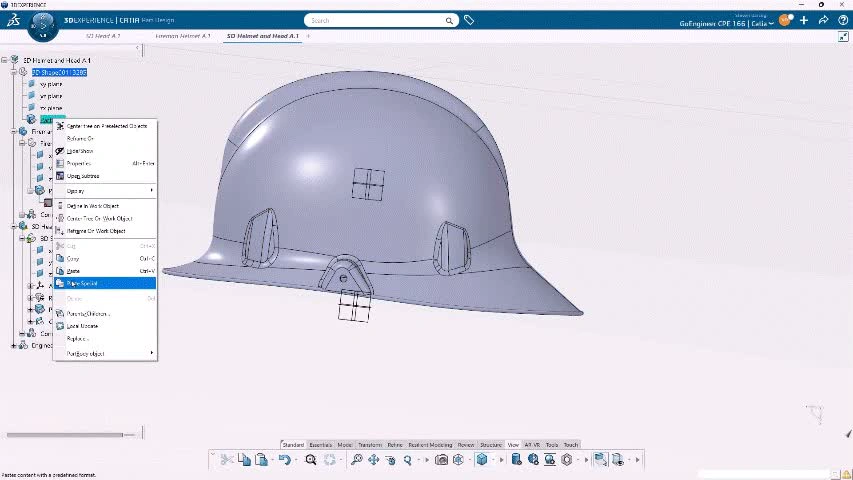Open the Structure toolbar tab
853x480 pixels.
point(490,445)
